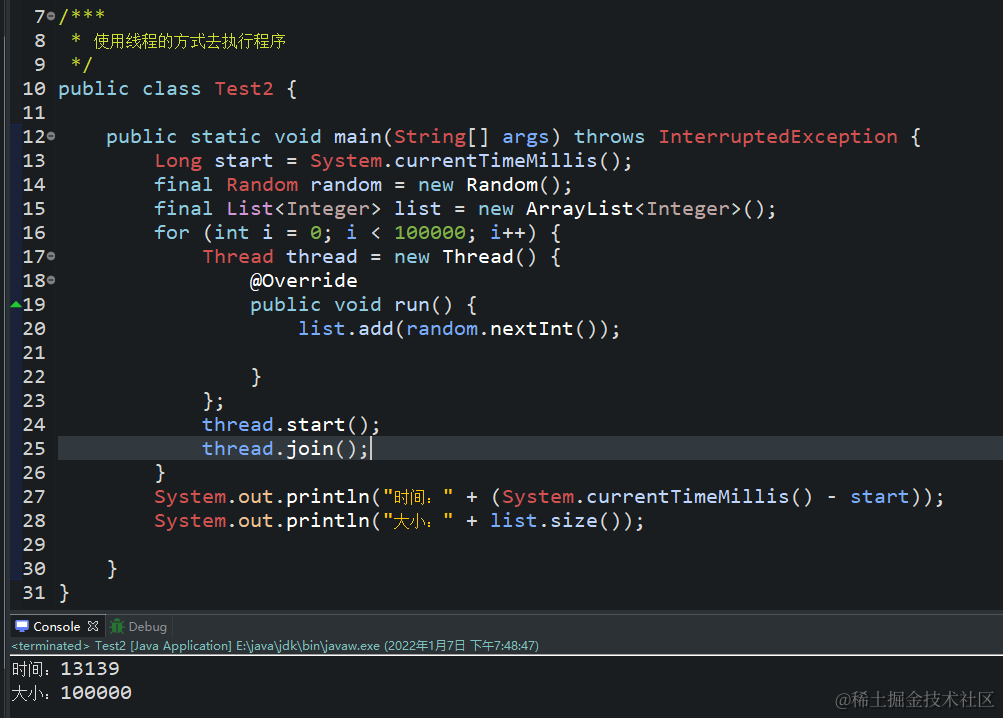
Task: Switch to the Console tab
Action: point(57,626)
